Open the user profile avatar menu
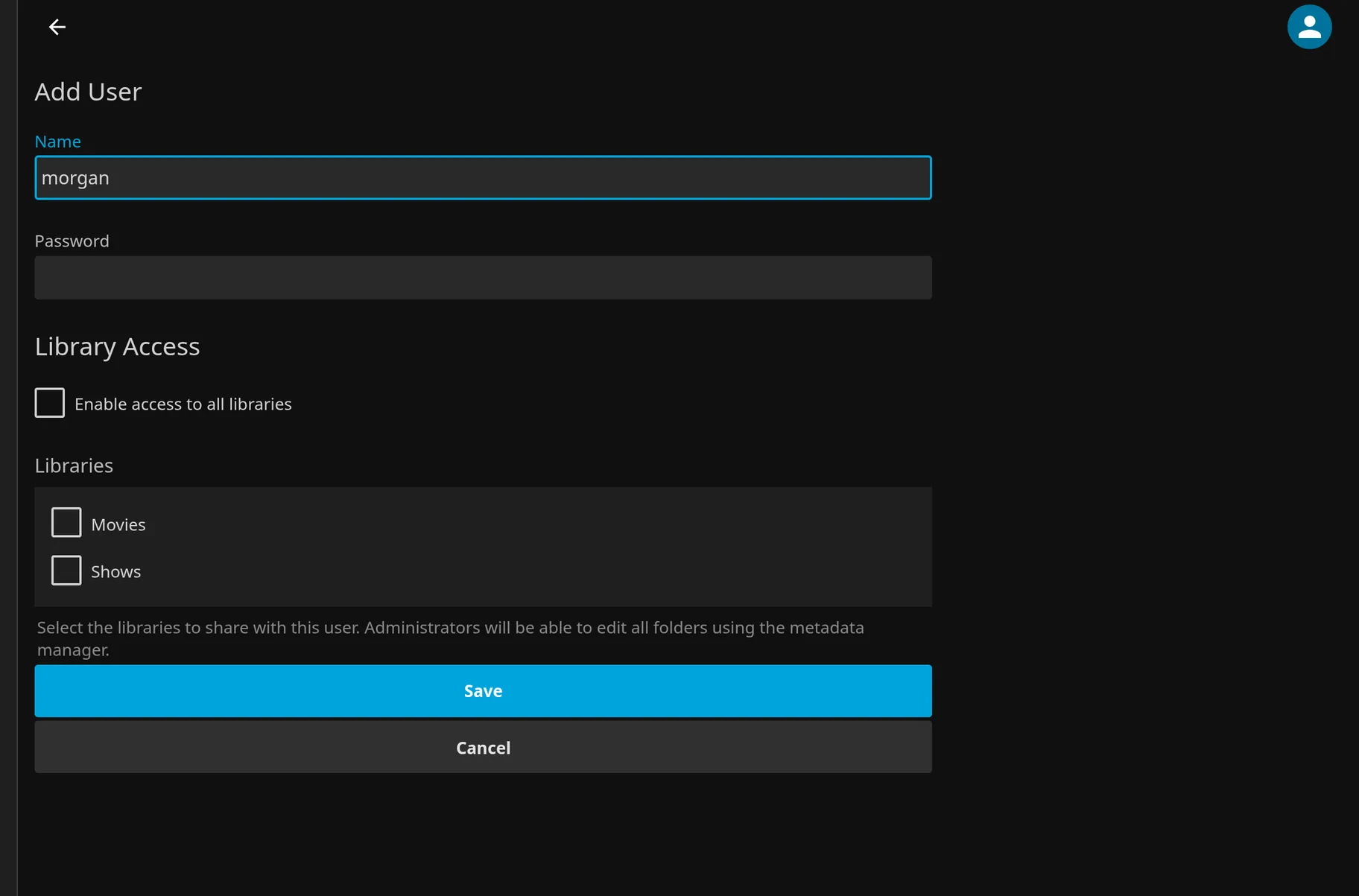The width and height of the screenshot is (1359, 896). 1309,27
